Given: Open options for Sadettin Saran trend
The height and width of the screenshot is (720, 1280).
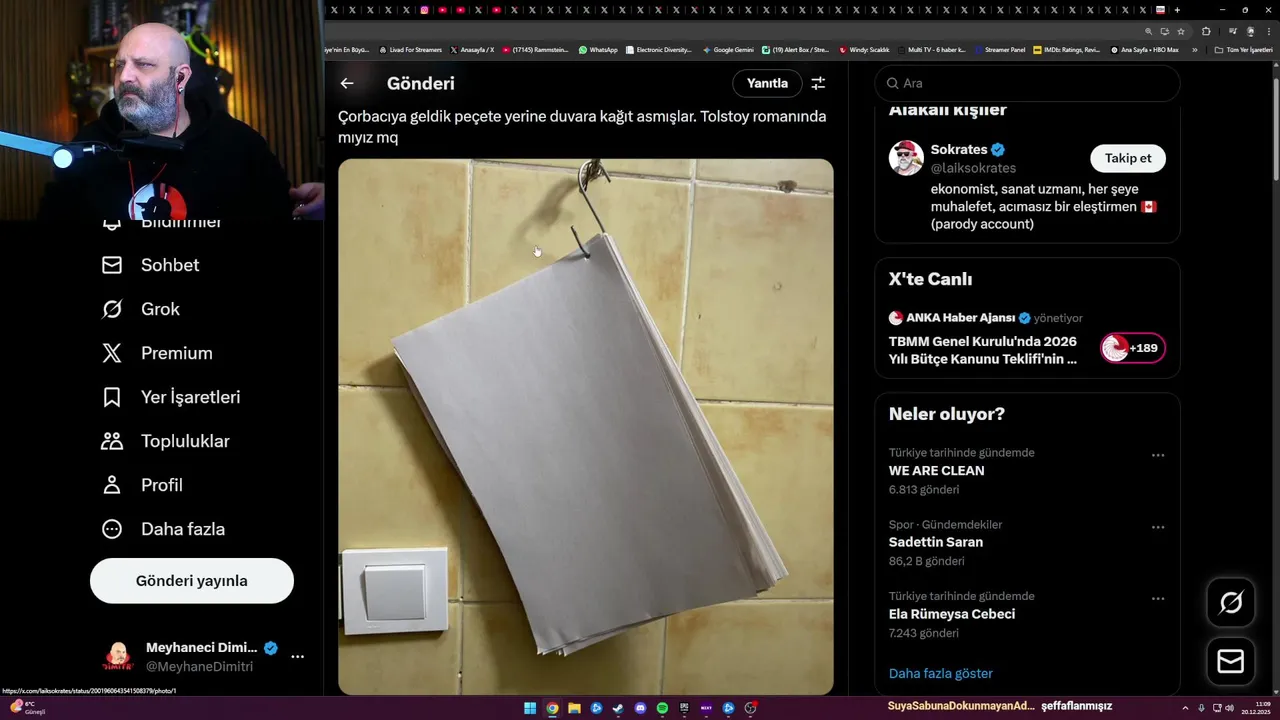Looking at the screenshot, I should (1158, 527).
